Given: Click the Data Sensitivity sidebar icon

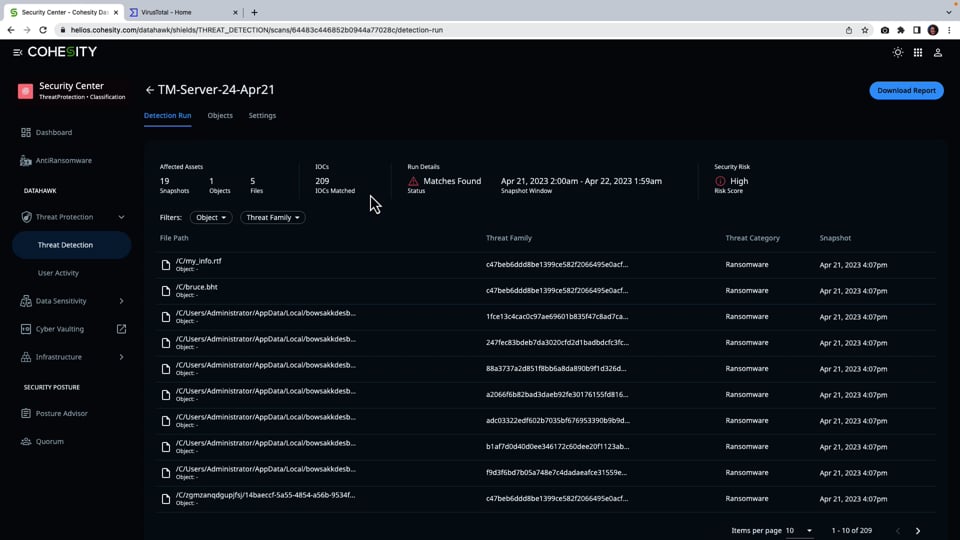Looking at the screenshot, I should (x=26, y=301).
